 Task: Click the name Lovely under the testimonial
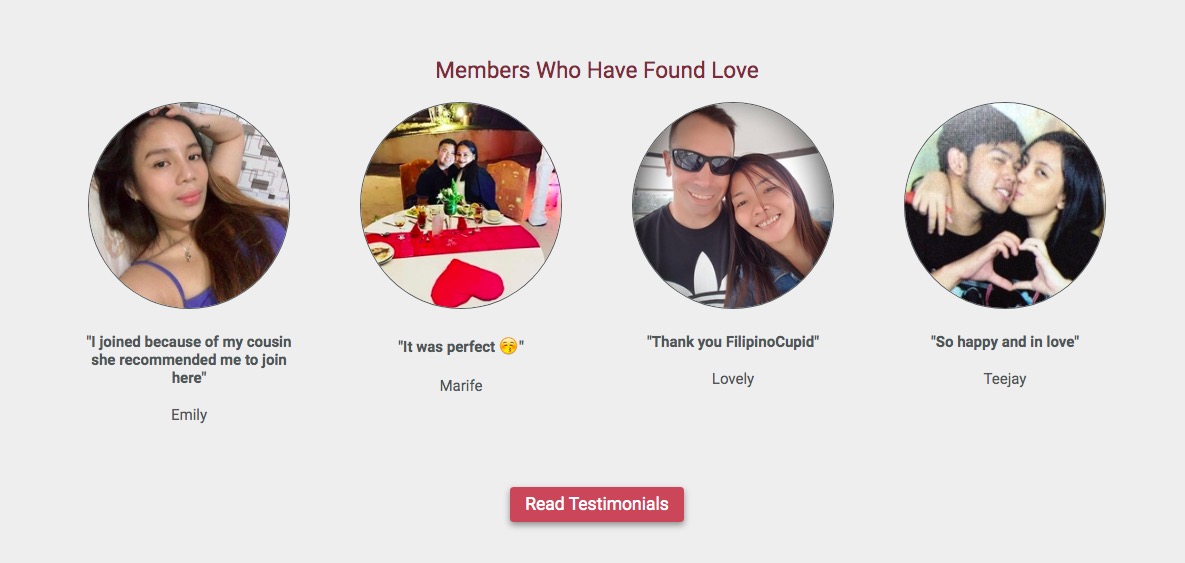coord(733,379)
